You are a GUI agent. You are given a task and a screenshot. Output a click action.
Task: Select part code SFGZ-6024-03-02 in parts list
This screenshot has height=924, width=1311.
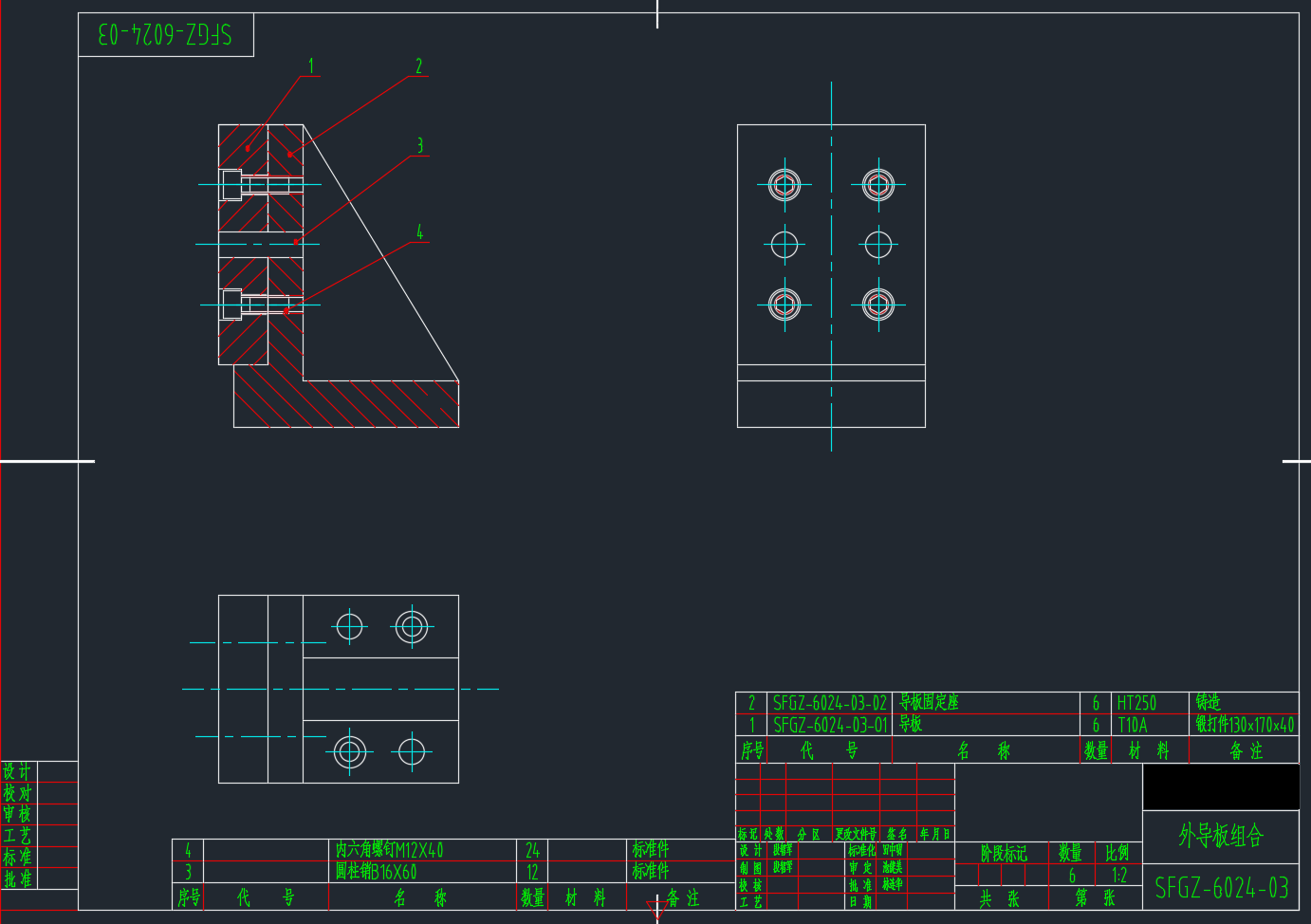point(829,703)
